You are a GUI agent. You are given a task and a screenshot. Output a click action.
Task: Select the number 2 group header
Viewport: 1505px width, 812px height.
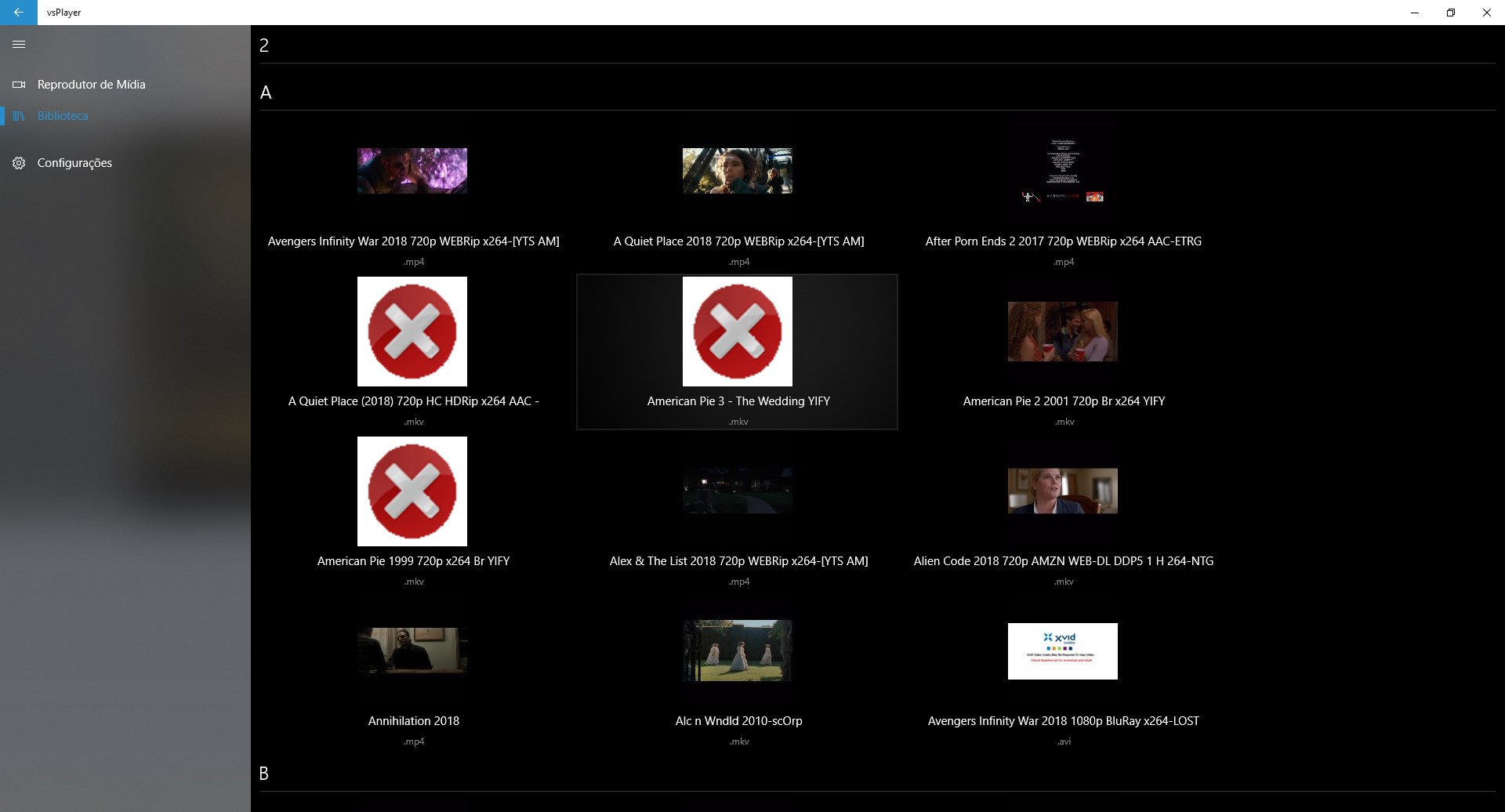[x=264, y=45]
